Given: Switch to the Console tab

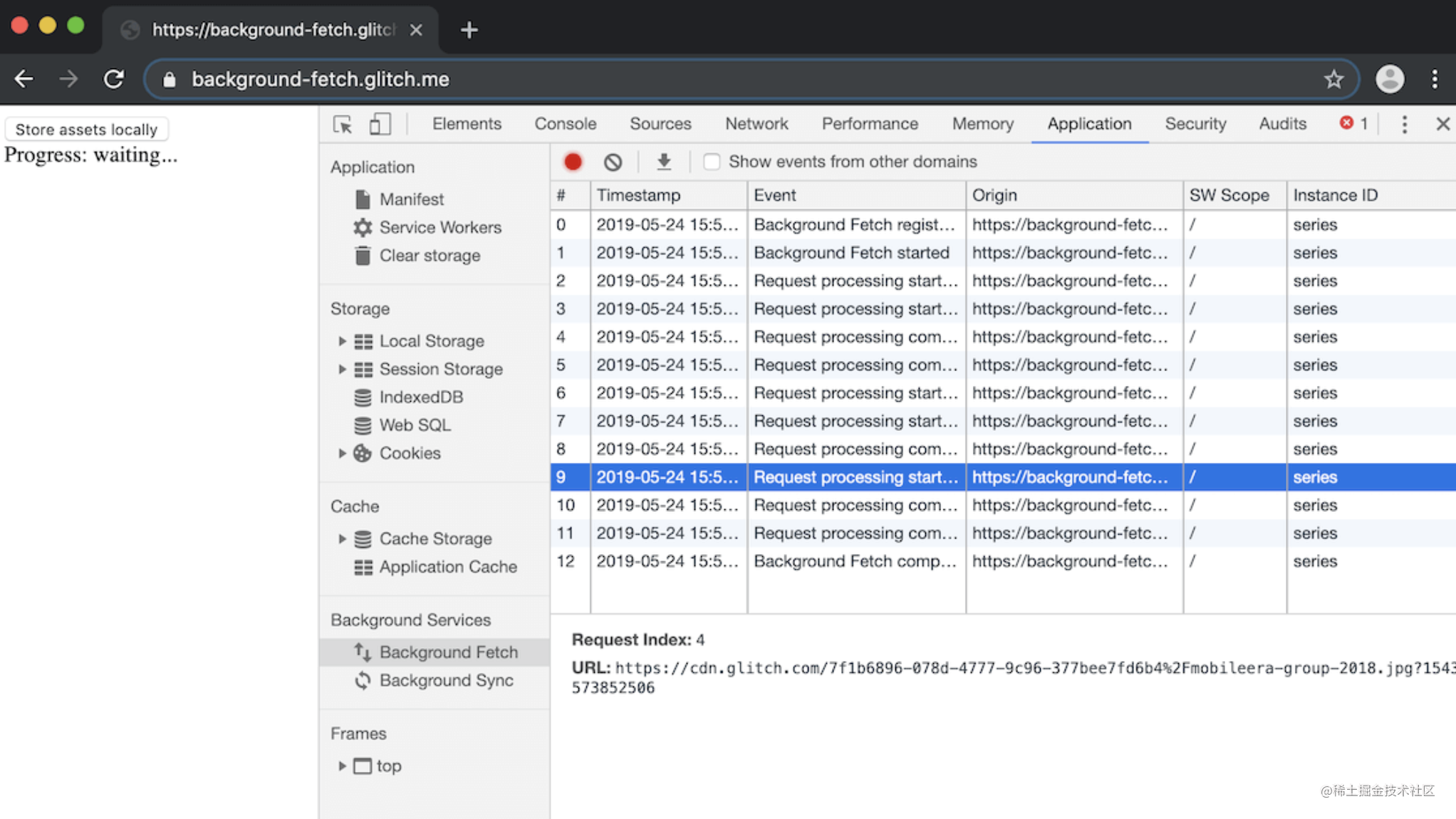Looking at the screenshot, I should 566,124.
